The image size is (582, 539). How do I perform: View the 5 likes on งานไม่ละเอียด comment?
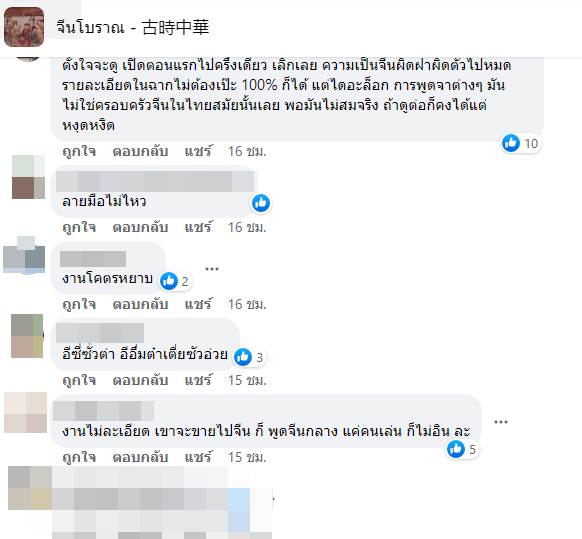coord(462,449)
